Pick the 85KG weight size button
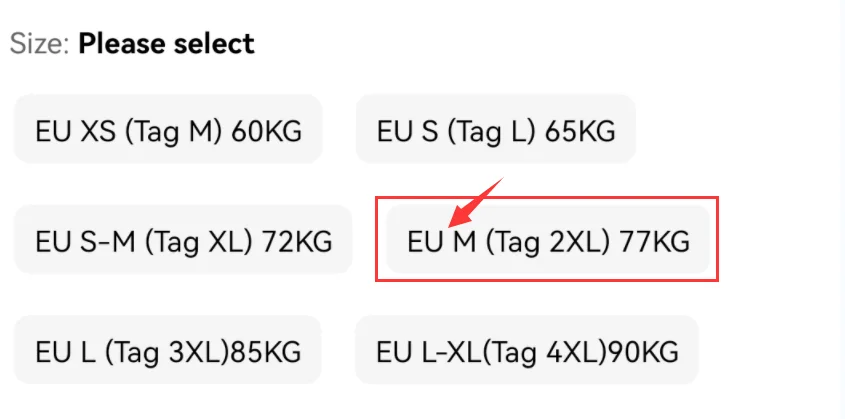The width and height of the screenshot is (845, 419). 167,350
